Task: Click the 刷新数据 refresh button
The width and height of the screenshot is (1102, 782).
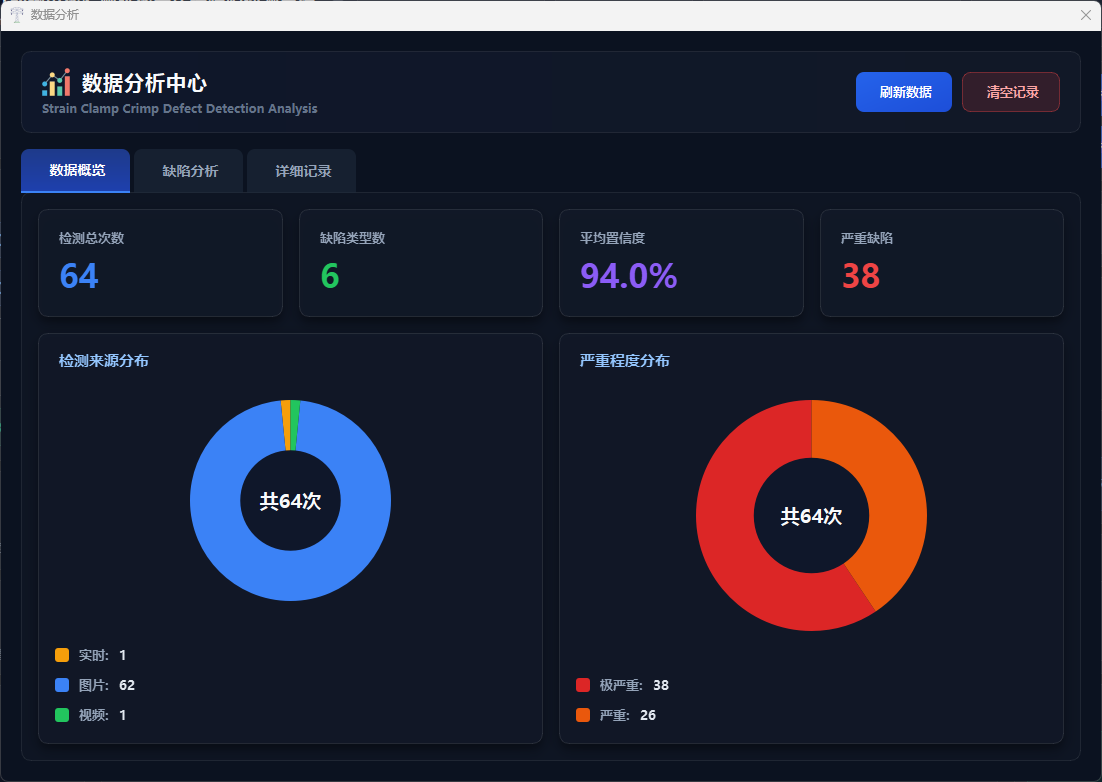Action: click(904, 92)
